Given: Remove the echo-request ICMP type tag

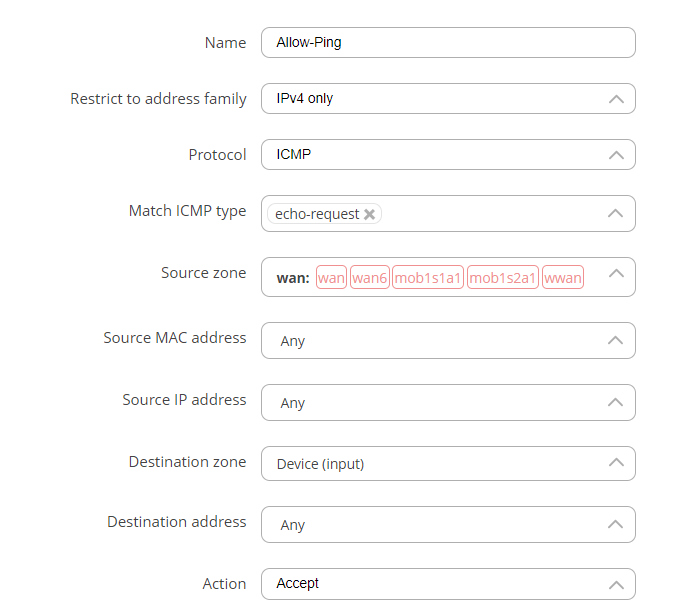Looking at the screenshot, I should pyautogui.click(x=370, y=214).
